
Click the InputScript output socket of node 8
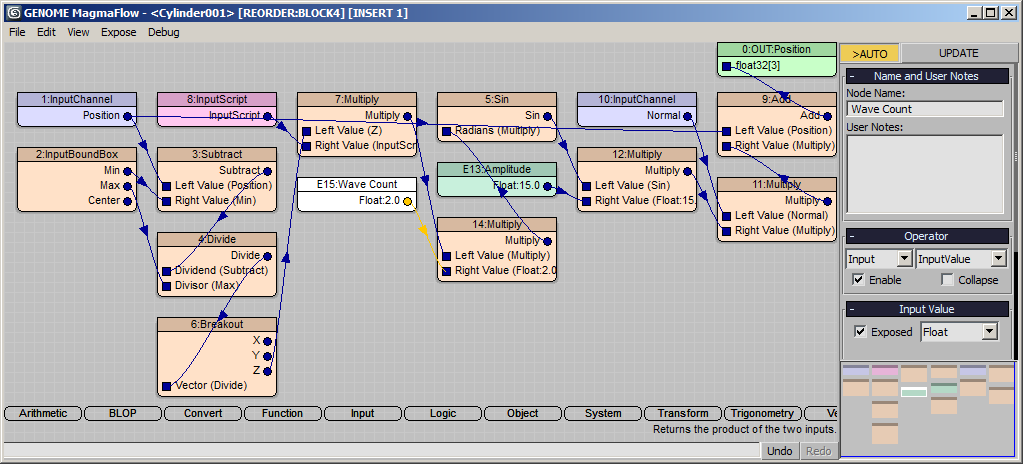(x=267, y=116)
